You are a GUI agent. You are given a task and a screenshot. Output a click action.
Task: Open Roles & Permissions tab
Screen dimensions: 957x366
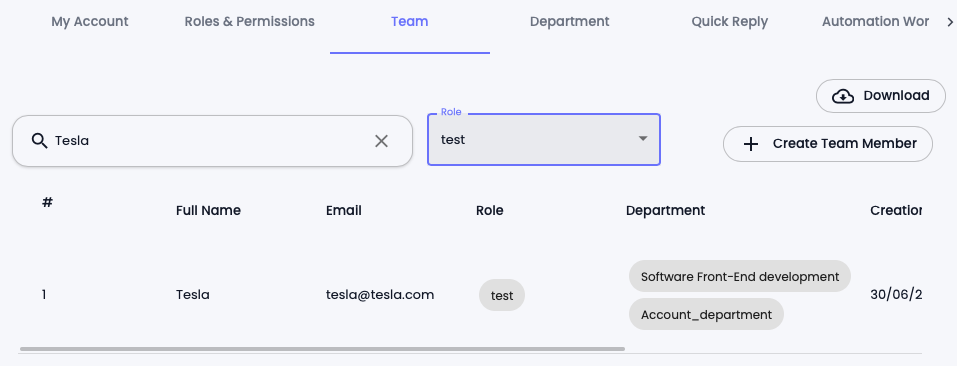250,21
